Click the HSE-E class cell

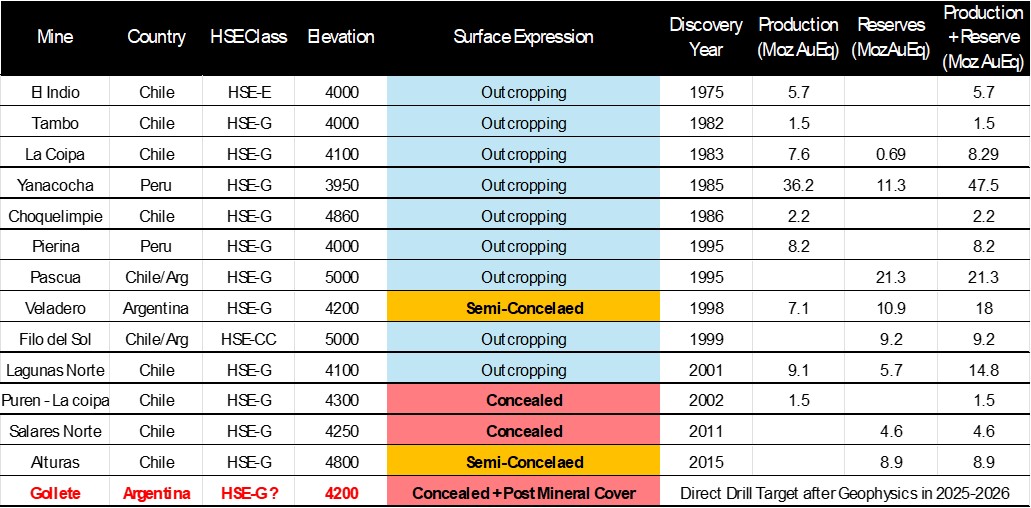249,92
